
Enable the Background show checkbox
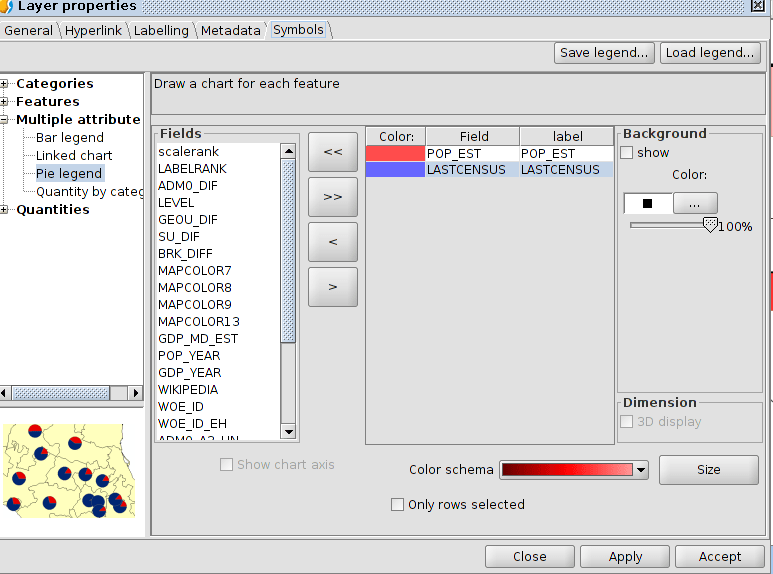tap(627, 153)
